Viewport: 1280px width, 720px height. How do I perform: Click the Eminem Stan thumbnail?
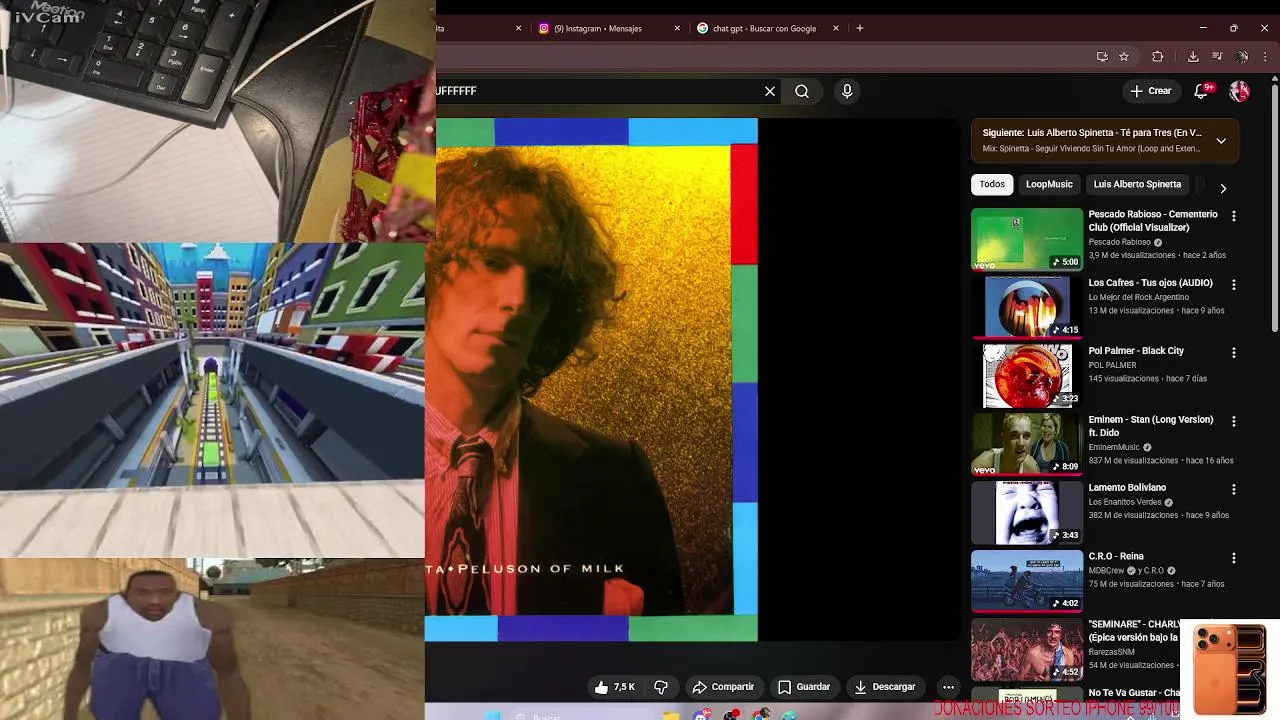pos(1027,444)
